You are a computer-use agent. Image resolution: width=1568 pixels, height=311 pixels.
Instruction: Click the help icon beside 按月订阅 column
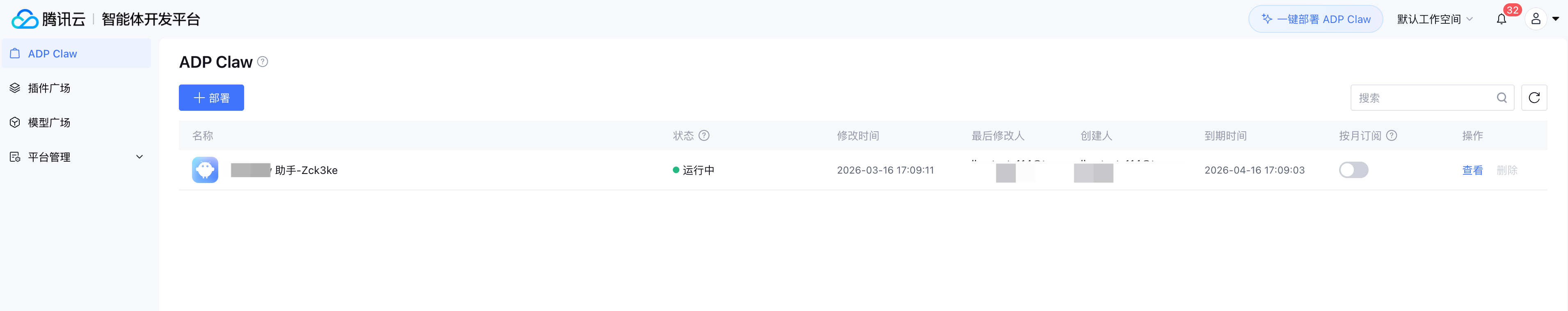pos(1392,136)
